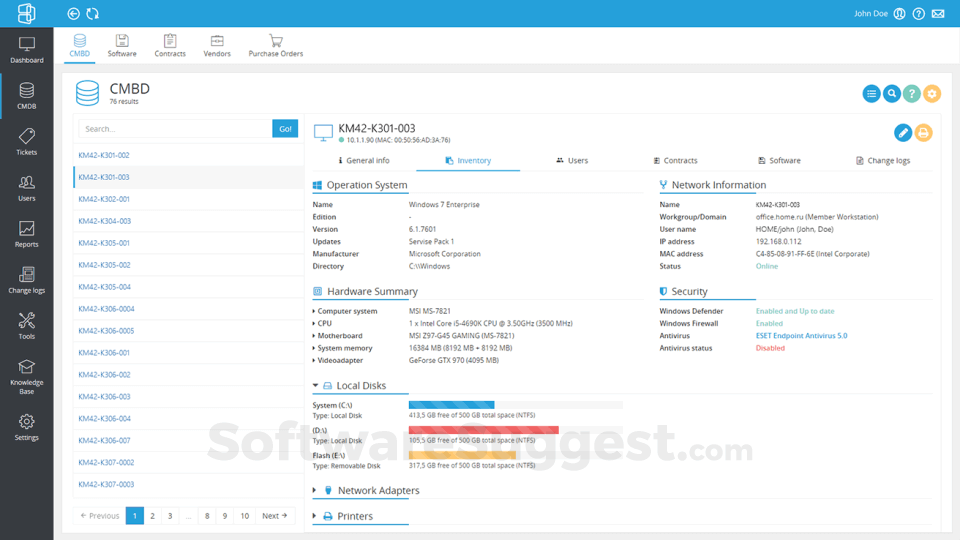Select KM42-K306-0004 in the list
Viewport: 960px width, 540px height.
pos(188,309)
